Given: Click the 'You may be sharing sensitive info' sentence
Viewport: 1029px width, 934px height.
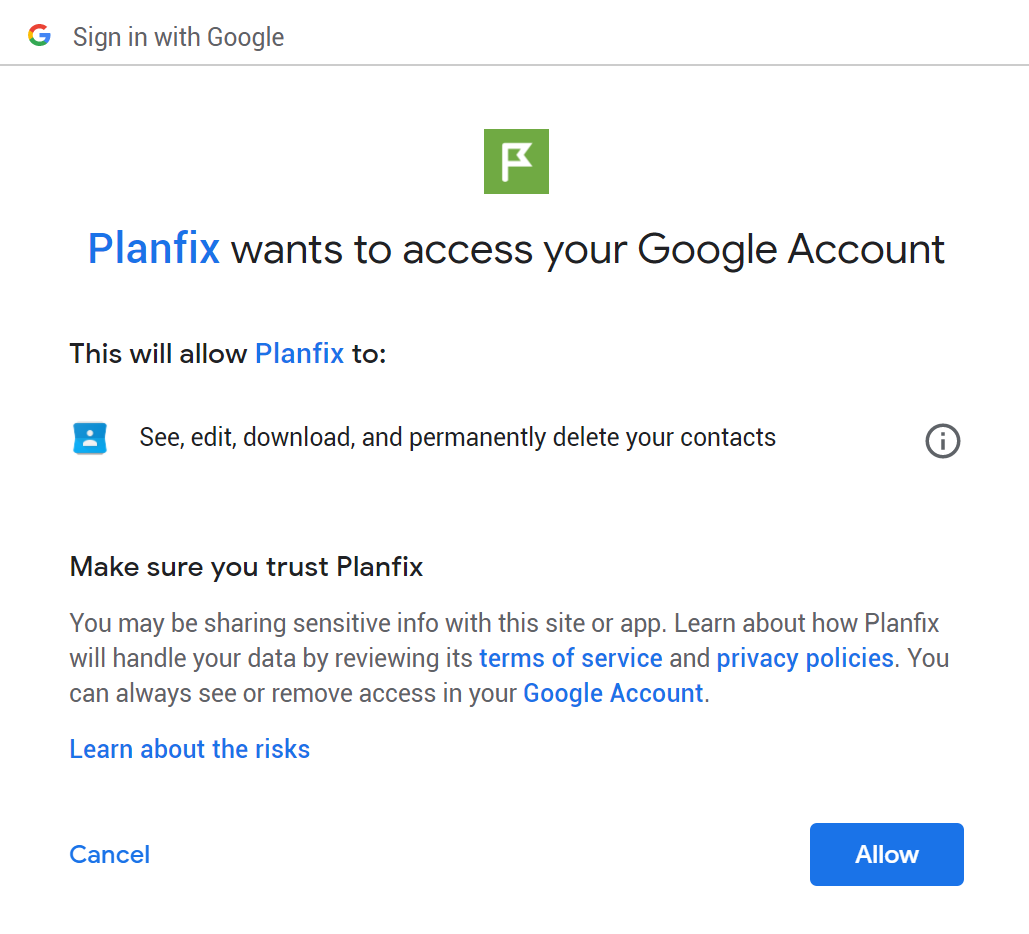Looking at the screenshot, I should click(368, 624).
